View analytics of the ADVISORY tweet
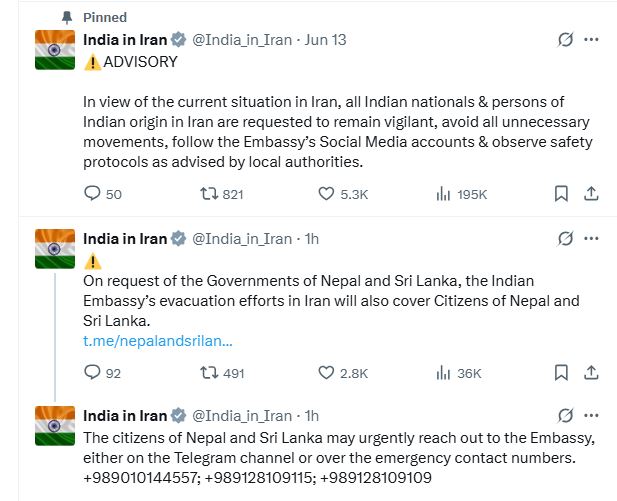Image resolution: width=617 pixels, height=501 pixels. [x=445, y=194]
